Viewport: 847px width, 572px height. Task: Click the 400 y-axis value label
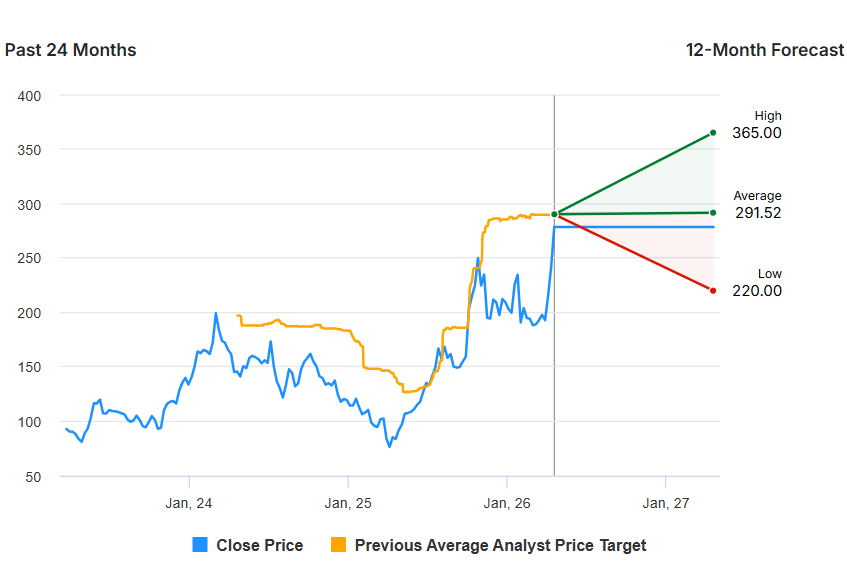tap(29, 96)
